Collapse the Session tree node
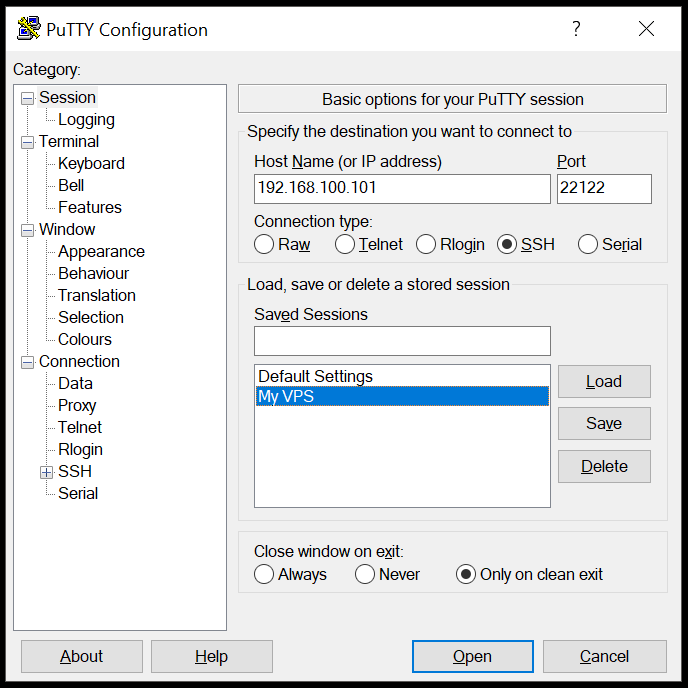 [27, 98]
